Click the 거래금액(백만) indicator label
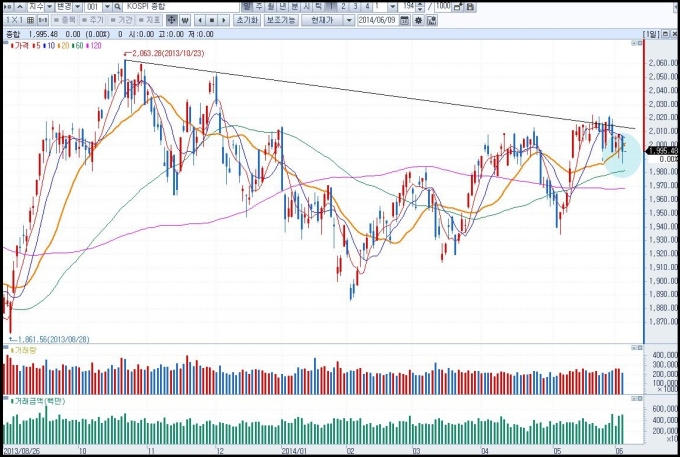The width and height of the screenshot is (680, 457). (39, 401)
